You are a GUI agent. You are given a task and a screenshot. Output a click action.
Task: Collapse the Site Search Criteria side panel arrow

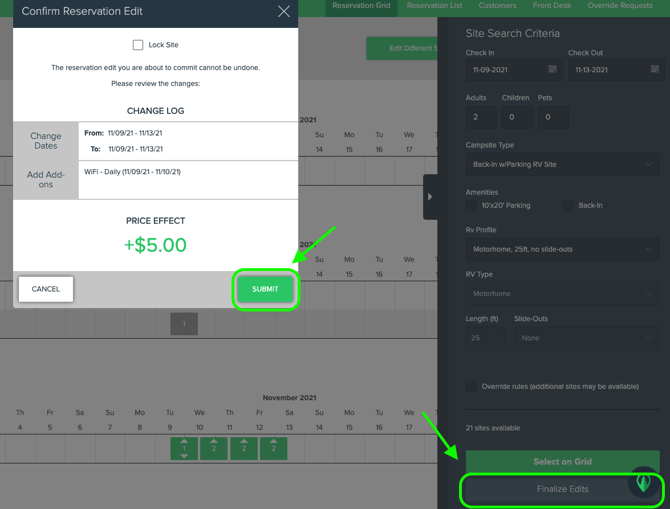click(430, 197)
